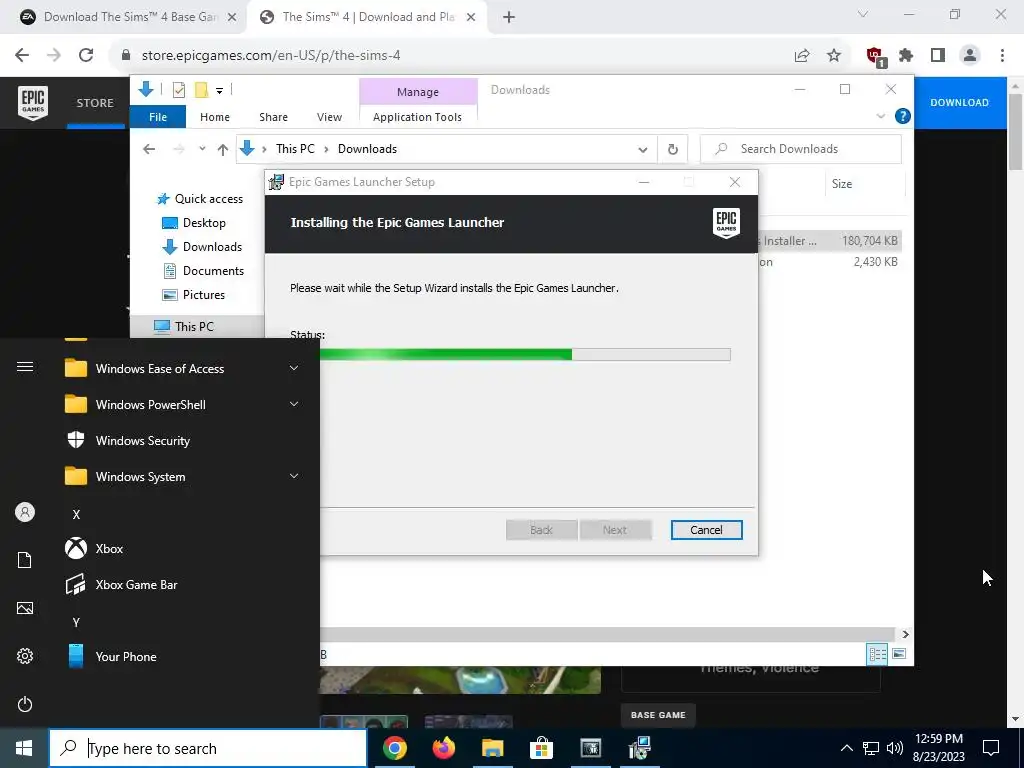The image size is (1024, 768).
Task: Open the Chrome profile avatar
Action: pyautogui.click(x=970, y=56)
